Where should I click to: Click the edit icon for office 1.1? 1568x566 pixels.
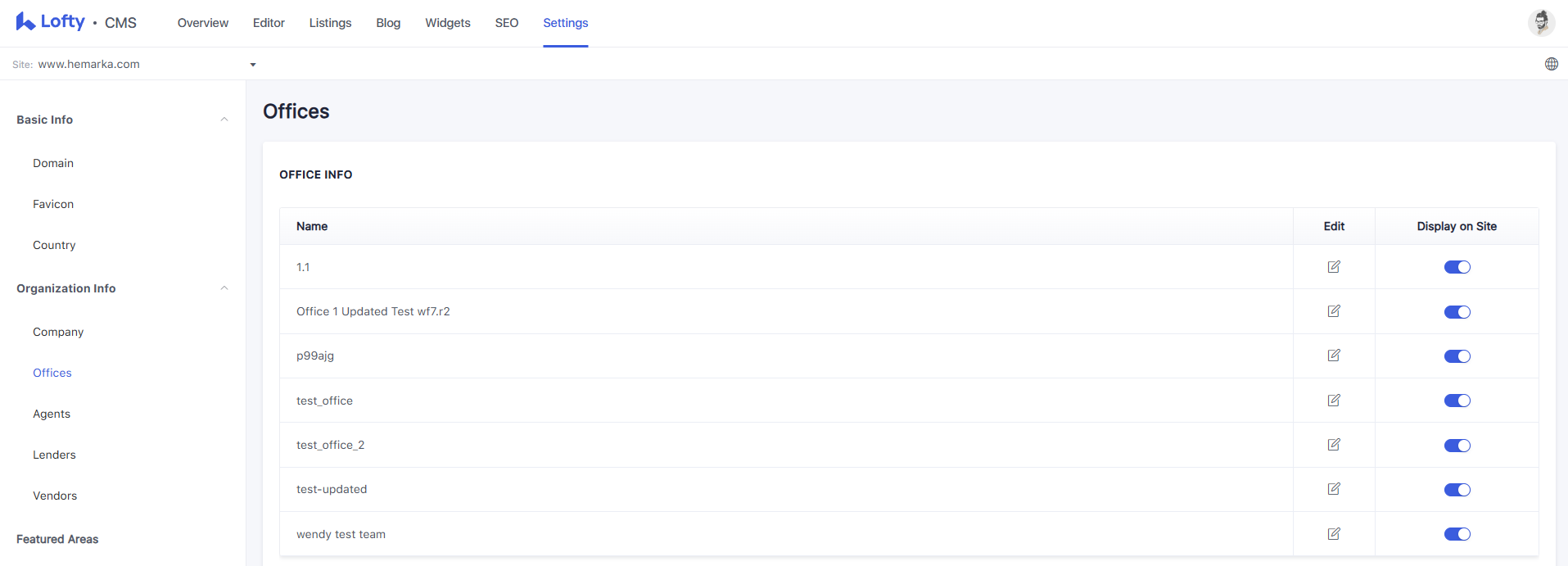click(1334, 266)
